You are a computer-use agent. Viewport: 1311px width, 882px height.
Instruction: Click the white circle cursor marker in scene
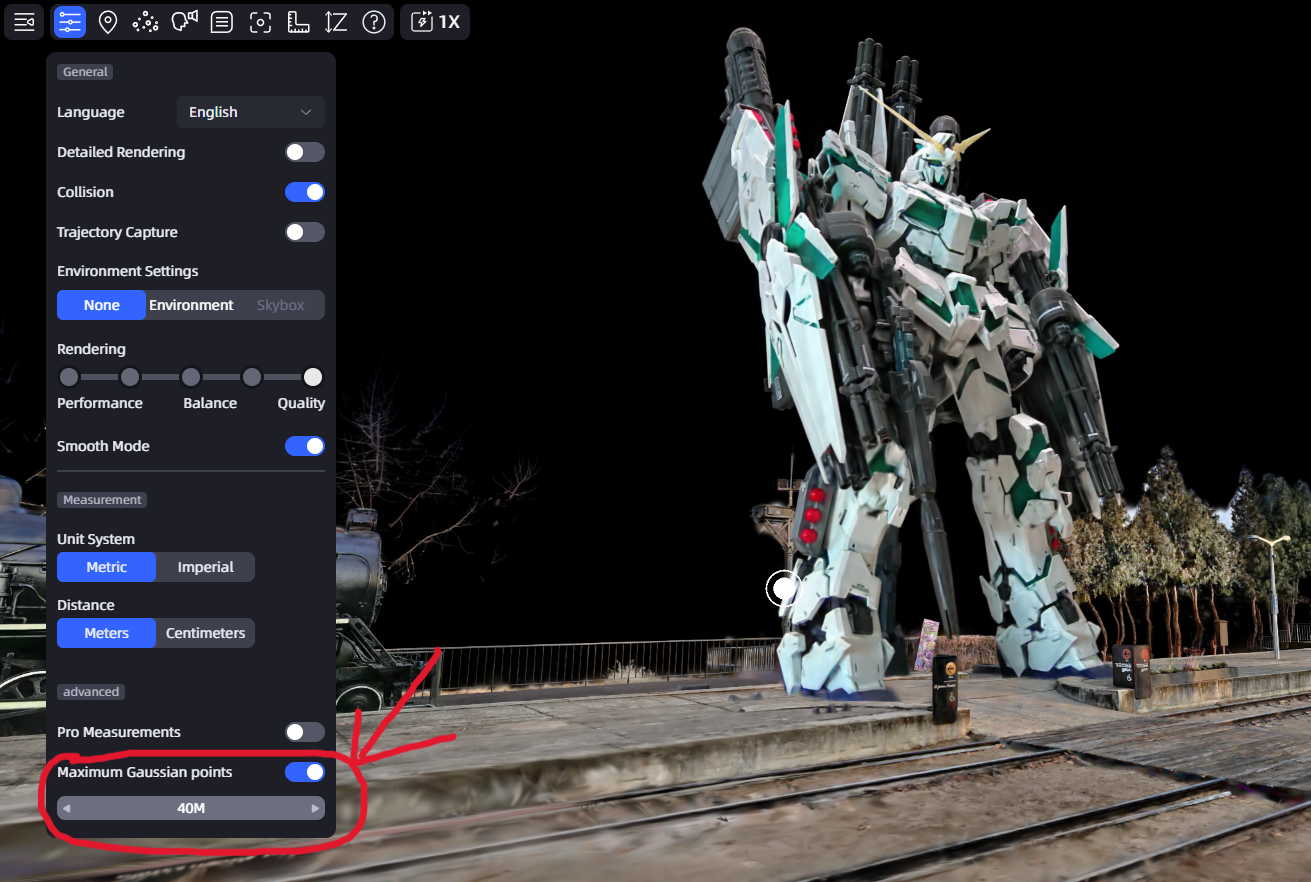[784, 589]
